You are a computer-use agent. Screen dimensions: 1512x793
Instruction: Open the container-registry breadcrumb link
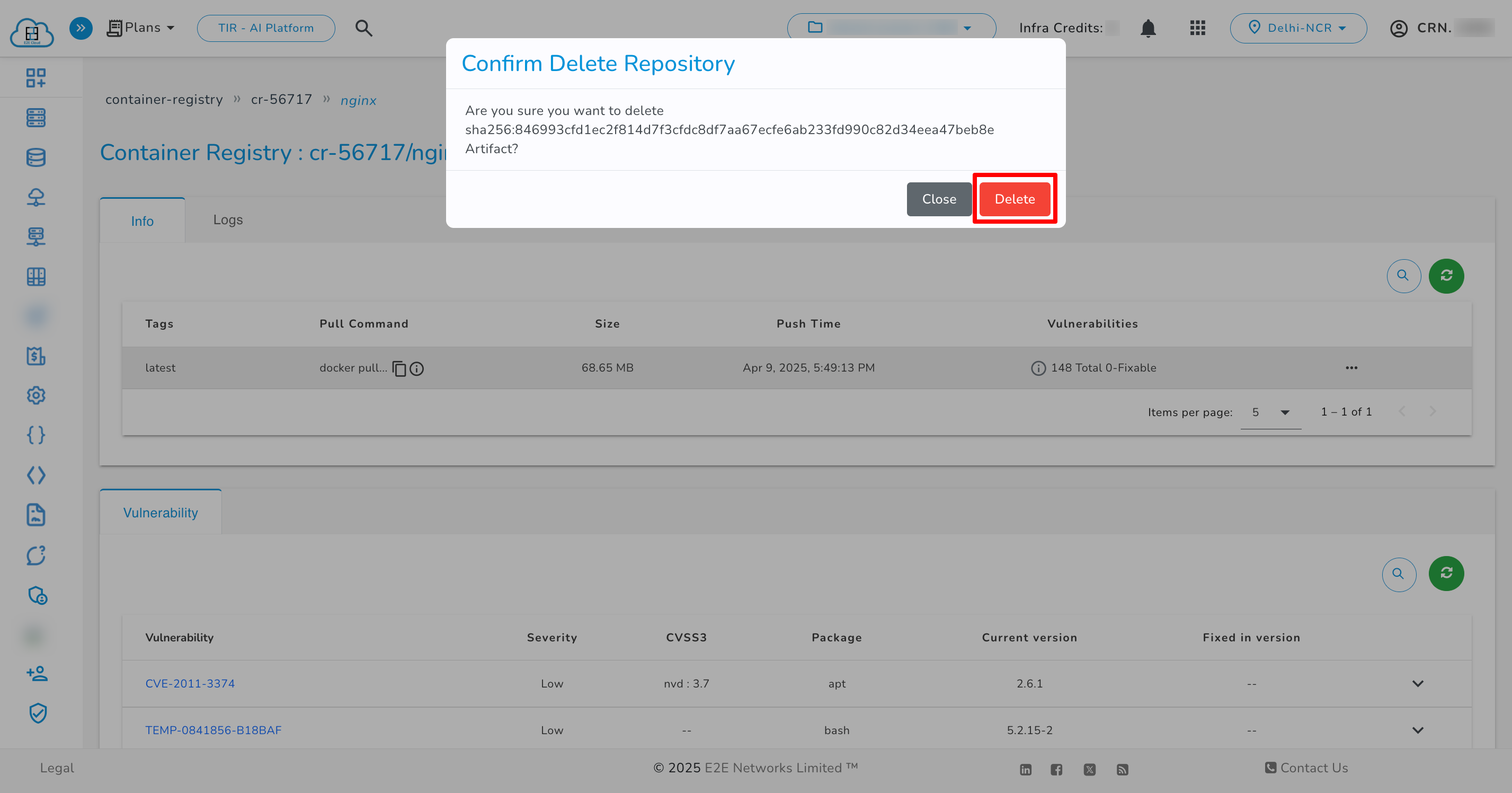tap(164, 99)
